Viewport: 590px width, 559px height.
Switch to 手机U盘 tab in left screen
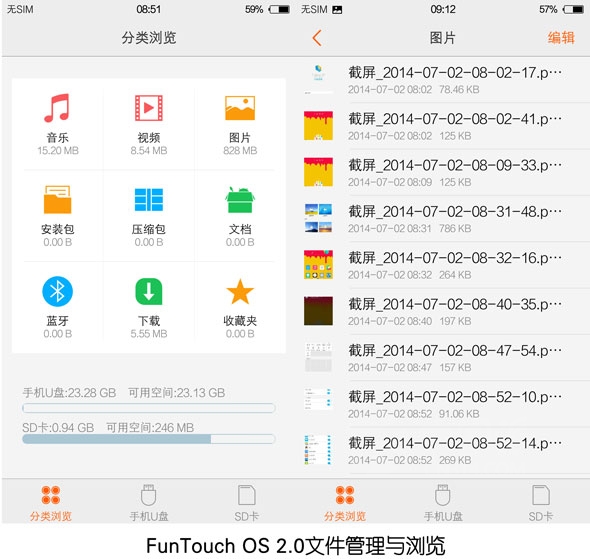149,502
